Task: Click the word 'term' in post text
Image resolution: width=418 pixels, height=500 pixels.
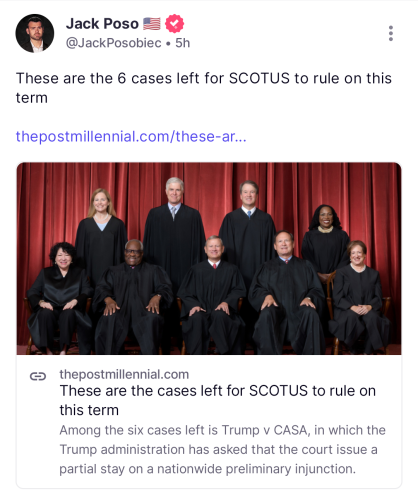Action: tap(32, 98)
